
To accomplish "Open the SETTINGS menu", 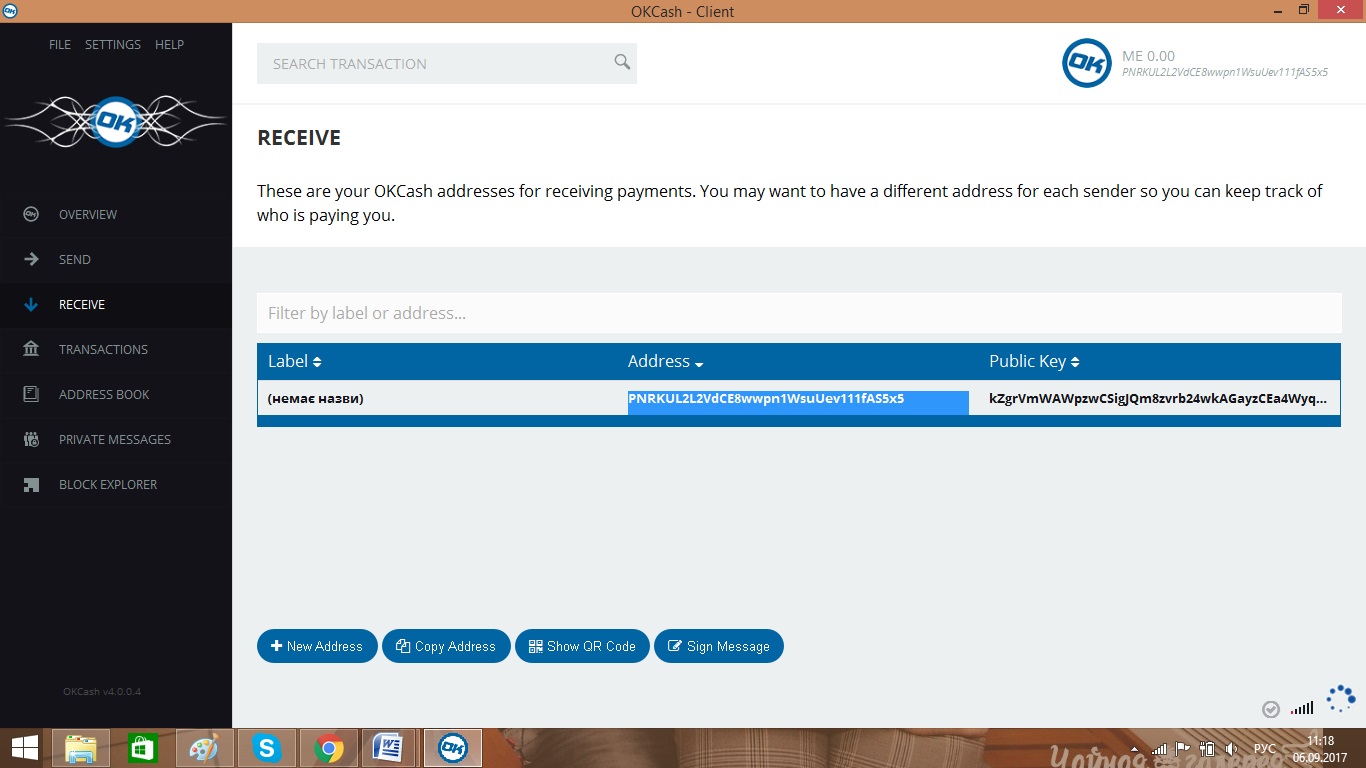I will tap(113, 45).
